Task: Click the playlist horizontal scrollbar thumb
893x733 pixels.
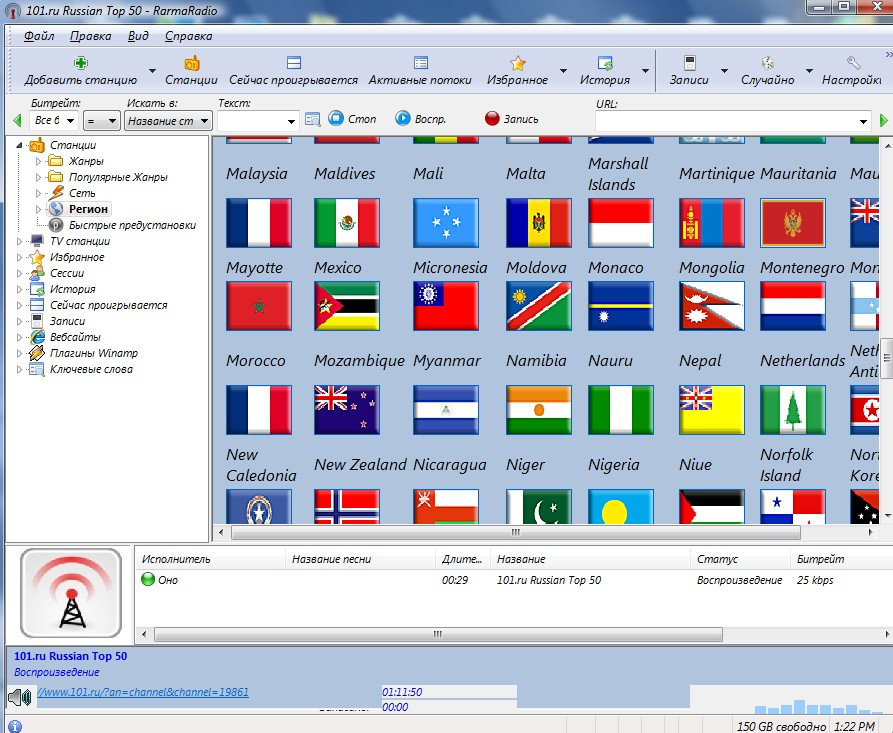Action: pos(438,634)
